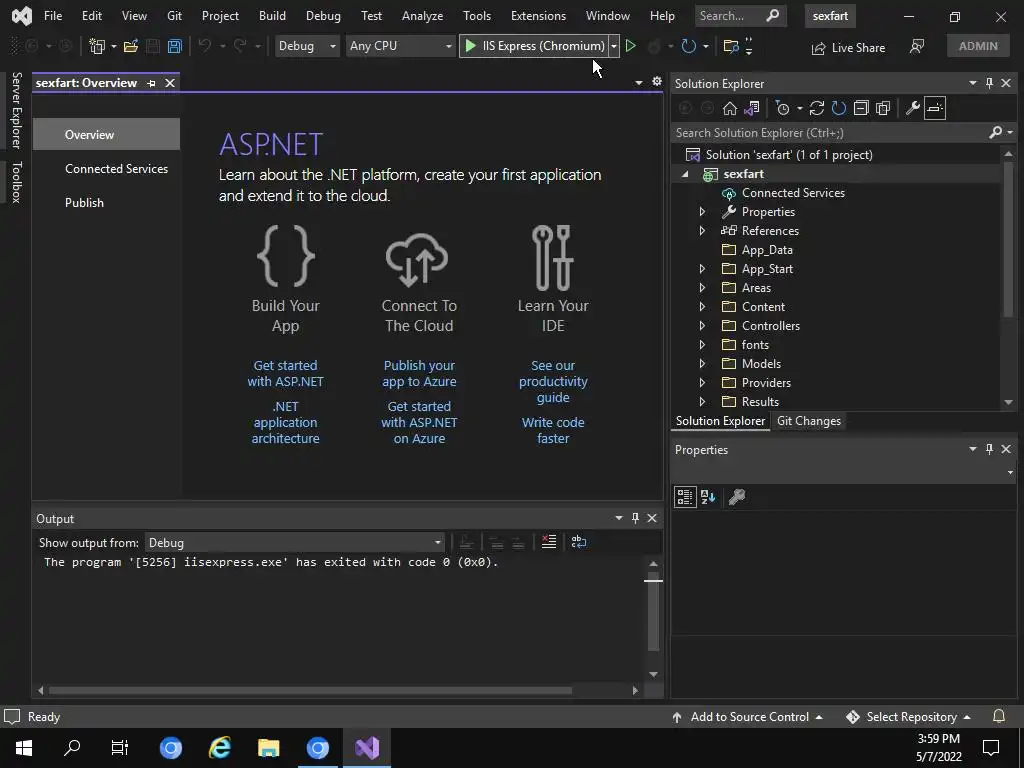Click Write code faster link

point(553,430)
